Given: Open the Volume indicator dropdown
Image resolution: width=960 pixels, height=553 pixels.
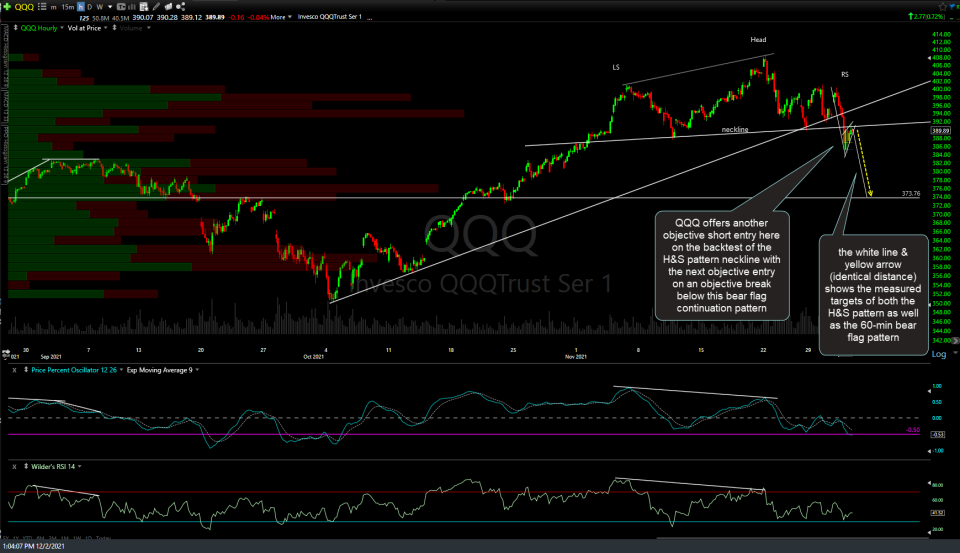Looking at the screenshot, I should (149, 28).
